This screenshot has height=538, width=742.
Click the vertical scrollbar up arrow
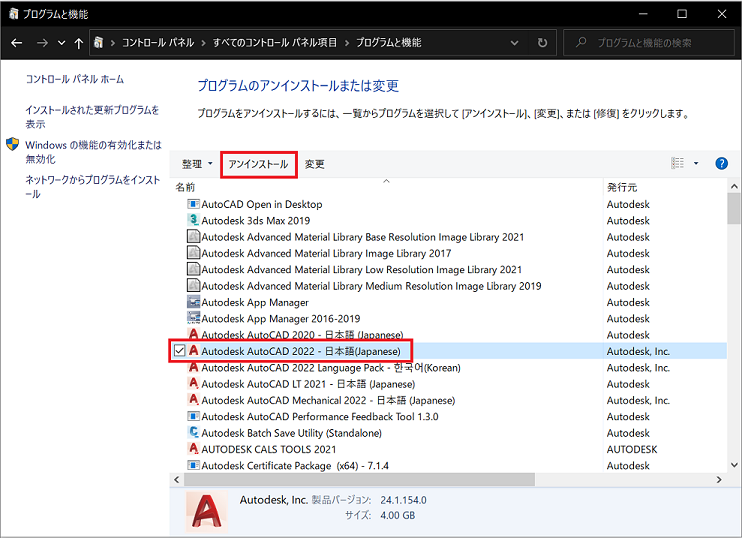(x=734, y=186)
